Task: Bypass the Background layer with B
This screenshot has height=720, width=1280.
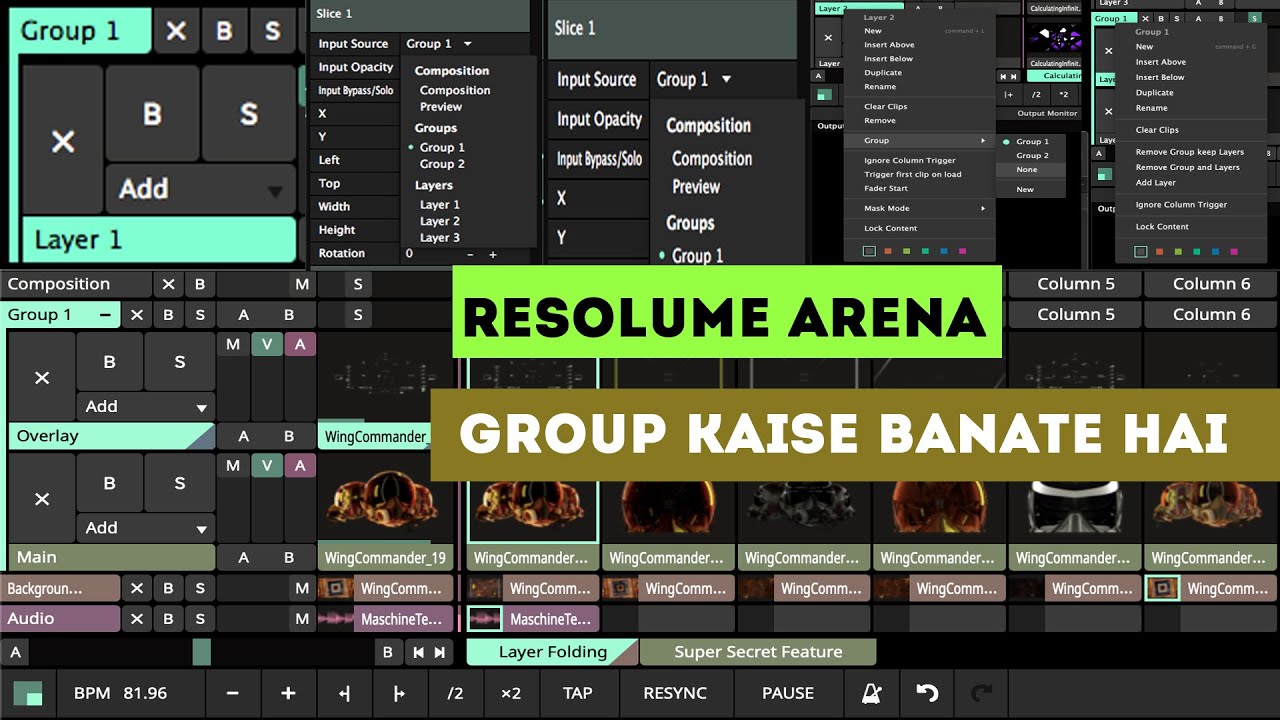Action: [168, 588]
